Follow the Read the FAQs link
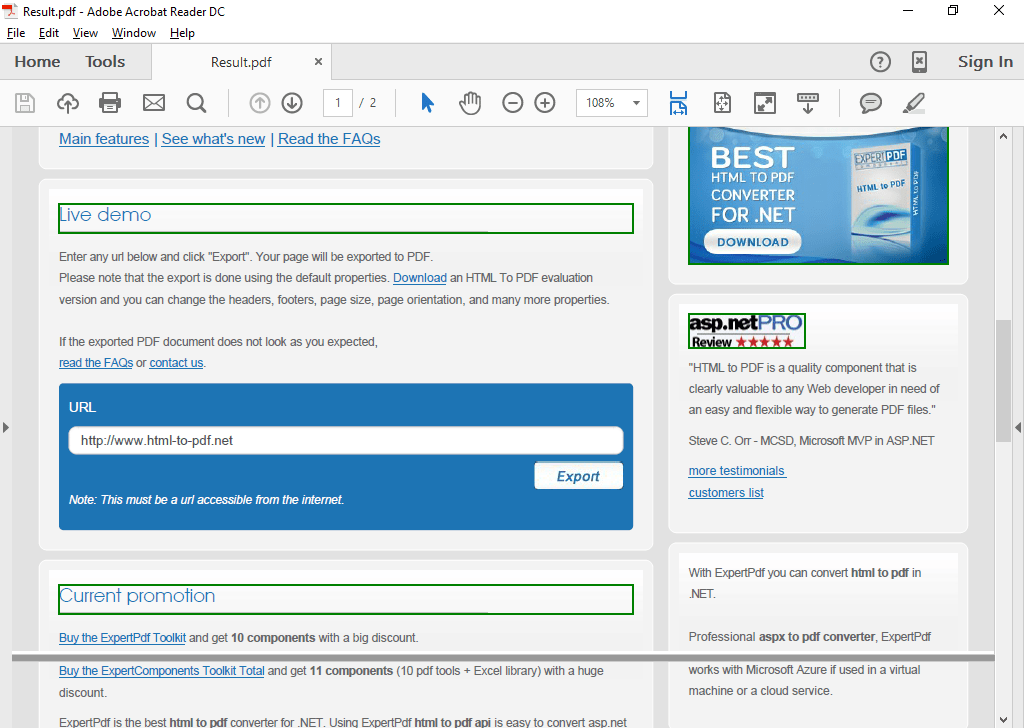Screen dimensions: 1024x728 click(x=328, y=139)
